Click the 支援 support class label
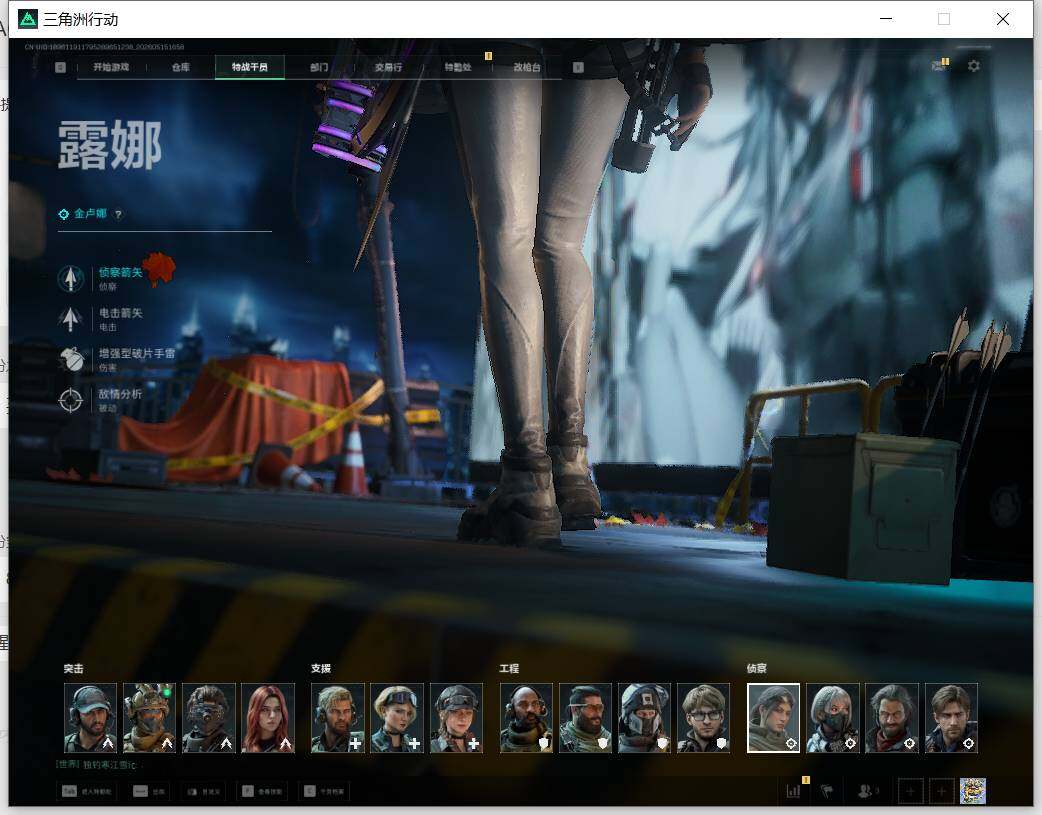 pyautogui.click(x=321, y=669)
